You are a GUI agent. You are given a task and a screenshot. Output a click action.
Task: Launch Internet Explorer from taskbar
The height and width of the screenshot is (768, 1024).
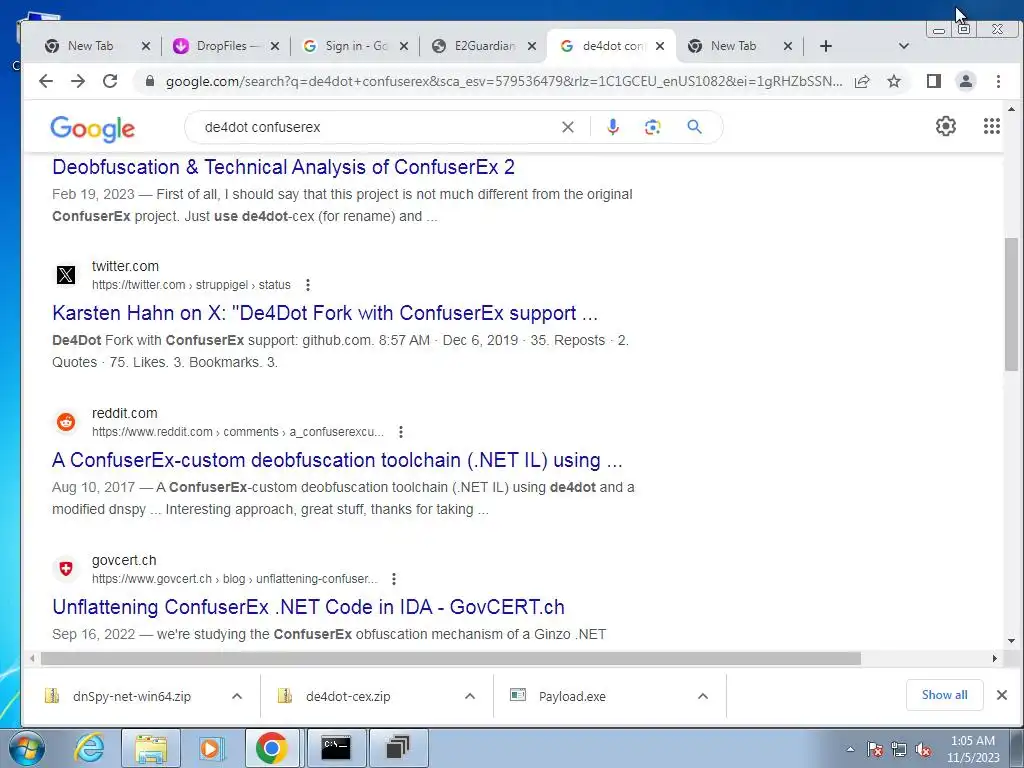pos(89,748)
